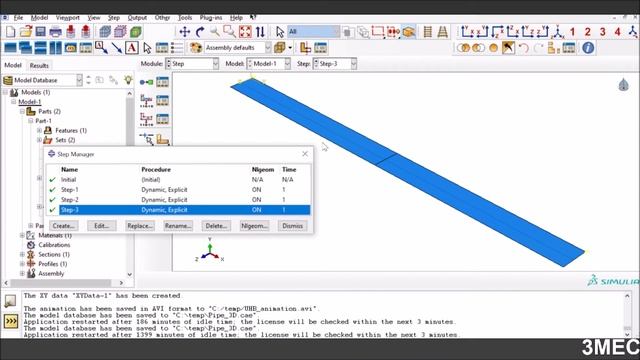Click the New Model Database icon
Image resolution: width=640 pixels, height=360 pixels.
pos(10,32)
